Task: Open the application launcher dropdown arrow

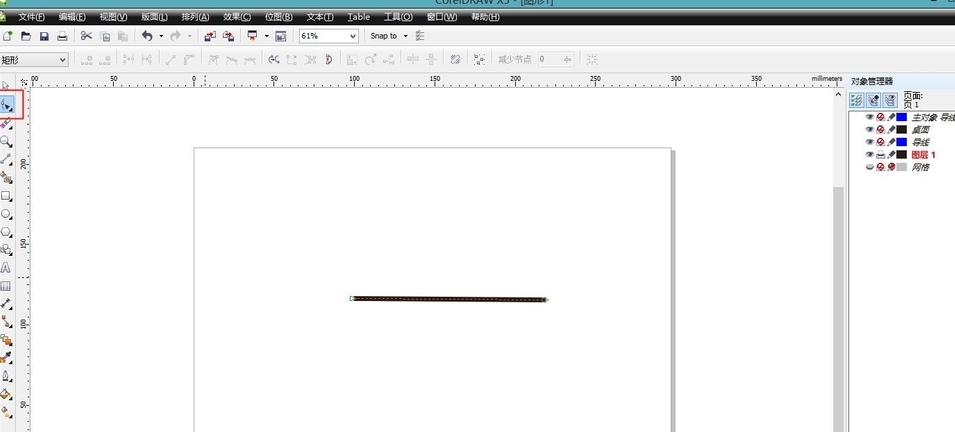Action: tap(266, 36)
